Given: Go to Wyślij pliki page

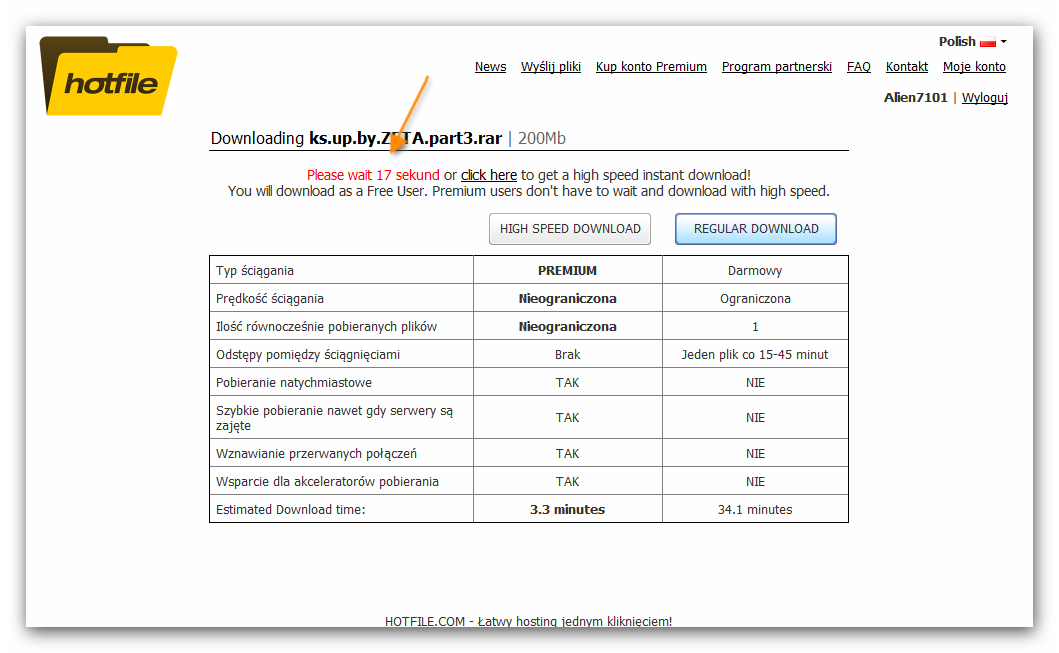Looking at the screenshot, I should click(x=550, y=67).
